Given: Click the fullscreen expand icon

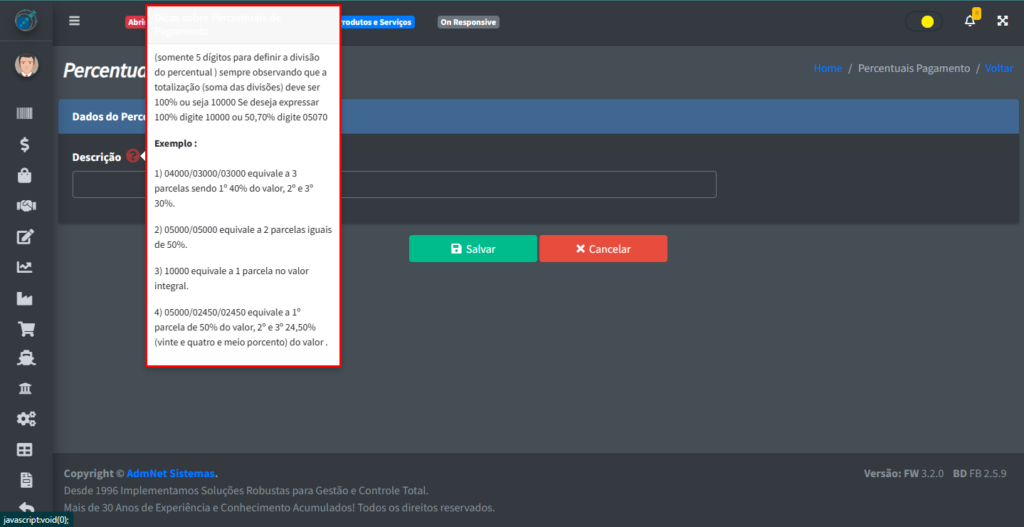Looking at the screenshot, I should [x=1002, y=21].
